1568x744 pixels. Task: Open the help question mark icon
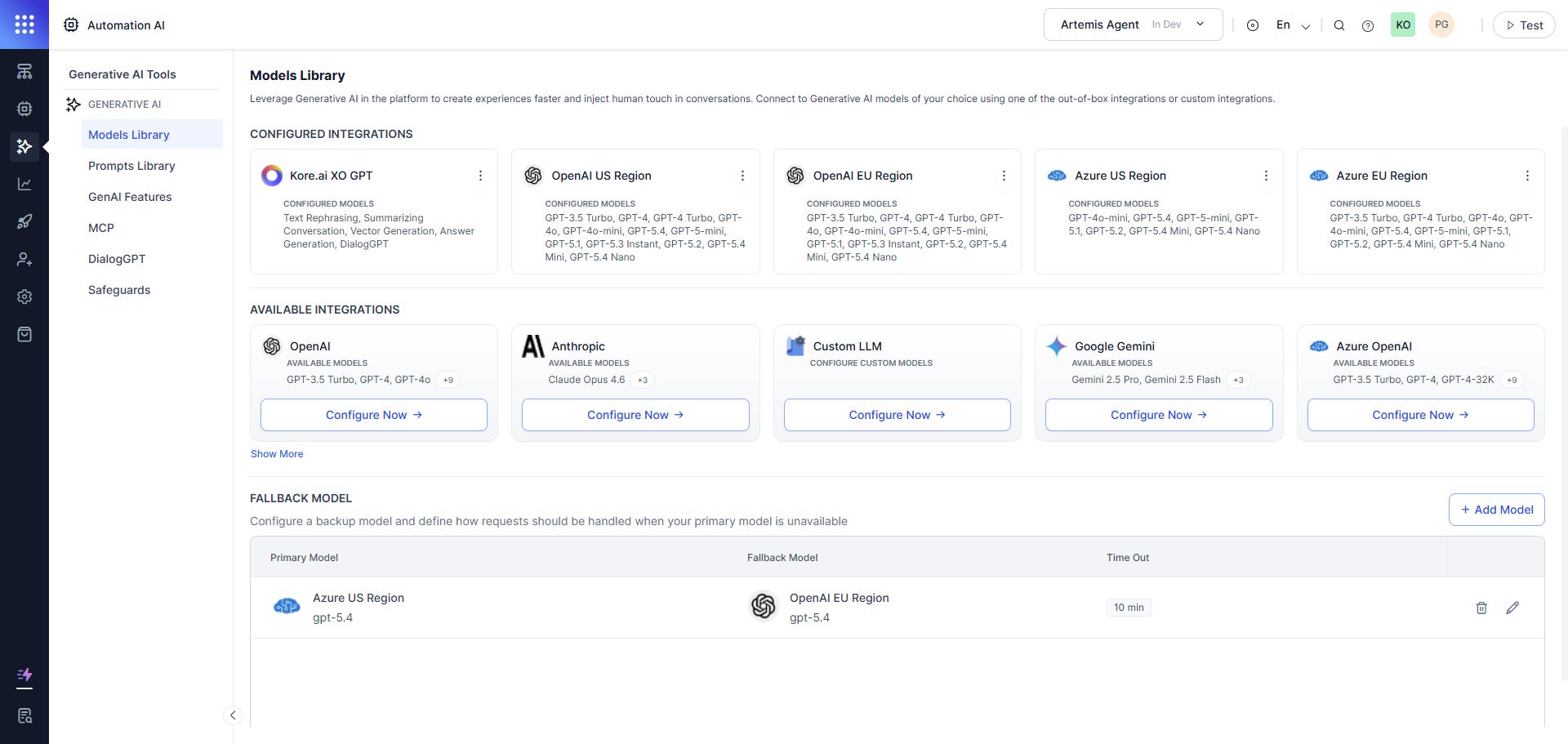pyautogui.click(x=1368, y=25)
